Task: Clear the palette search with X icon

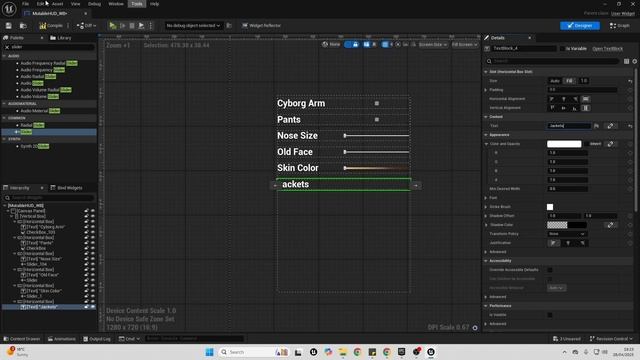Action: click(x=7, y=47)
